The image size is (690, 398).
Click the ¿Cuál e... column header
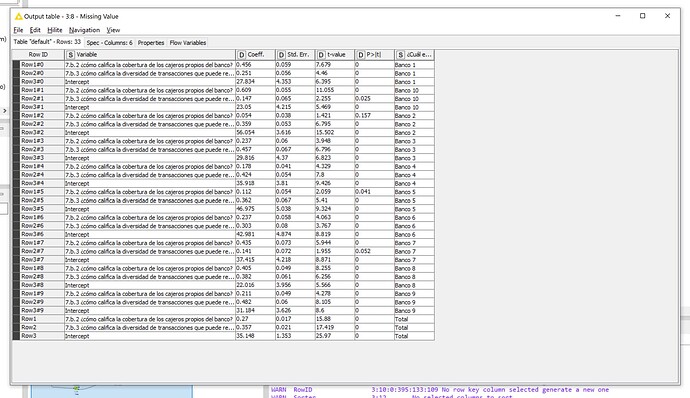click(x=415, y=55)
